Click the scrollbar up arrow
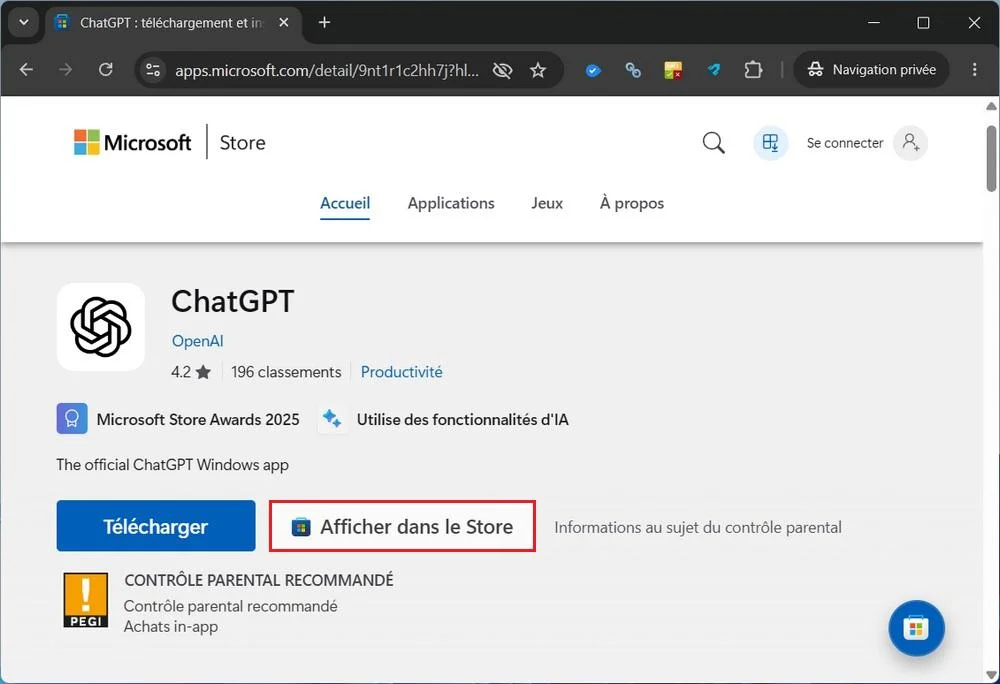Viewport: 1000px width, 684px height. (x=991, y=106)
